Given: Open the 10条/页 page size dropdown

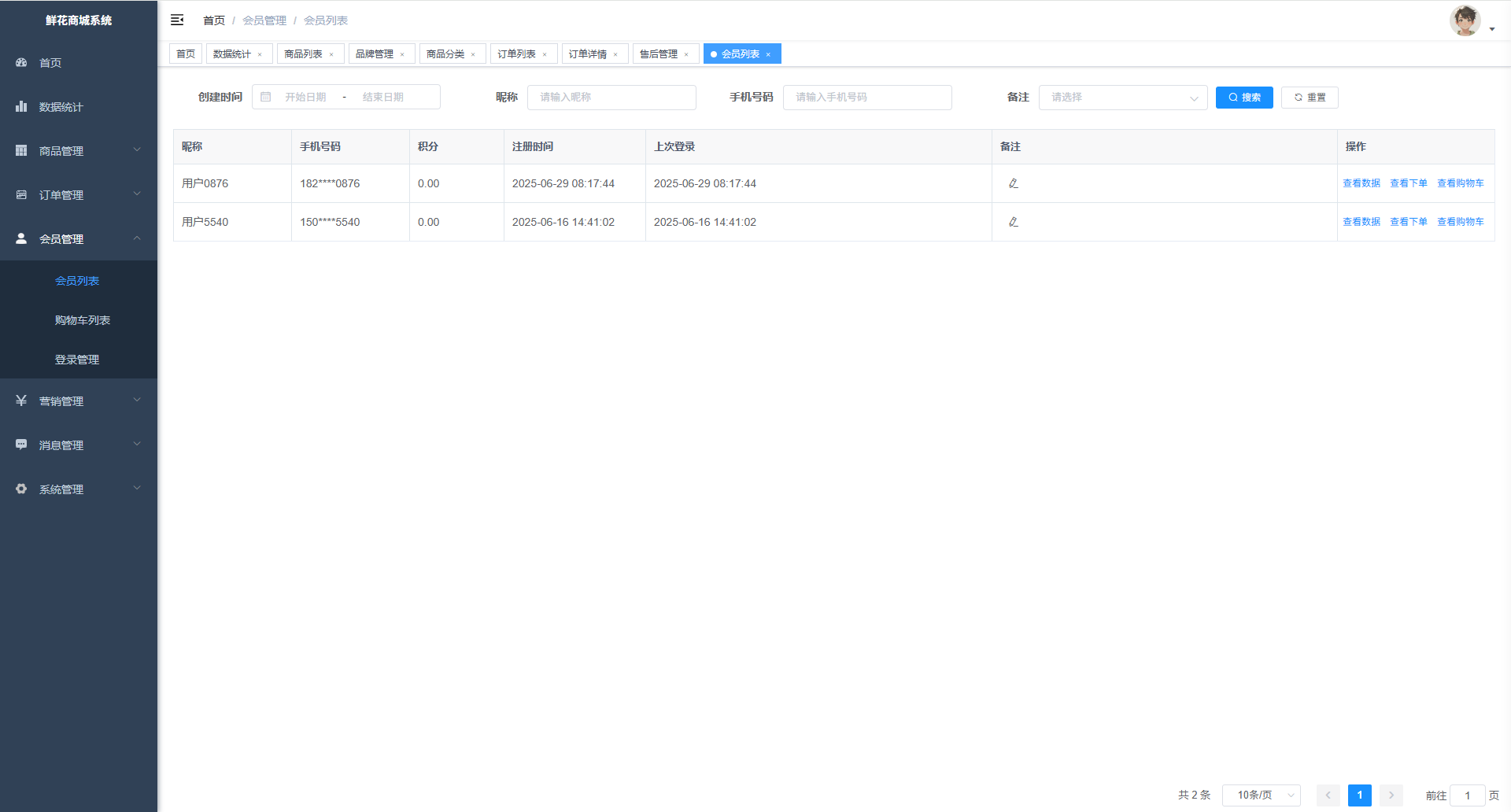Looking at the screenshot, I should click(x=1261, y=795).
